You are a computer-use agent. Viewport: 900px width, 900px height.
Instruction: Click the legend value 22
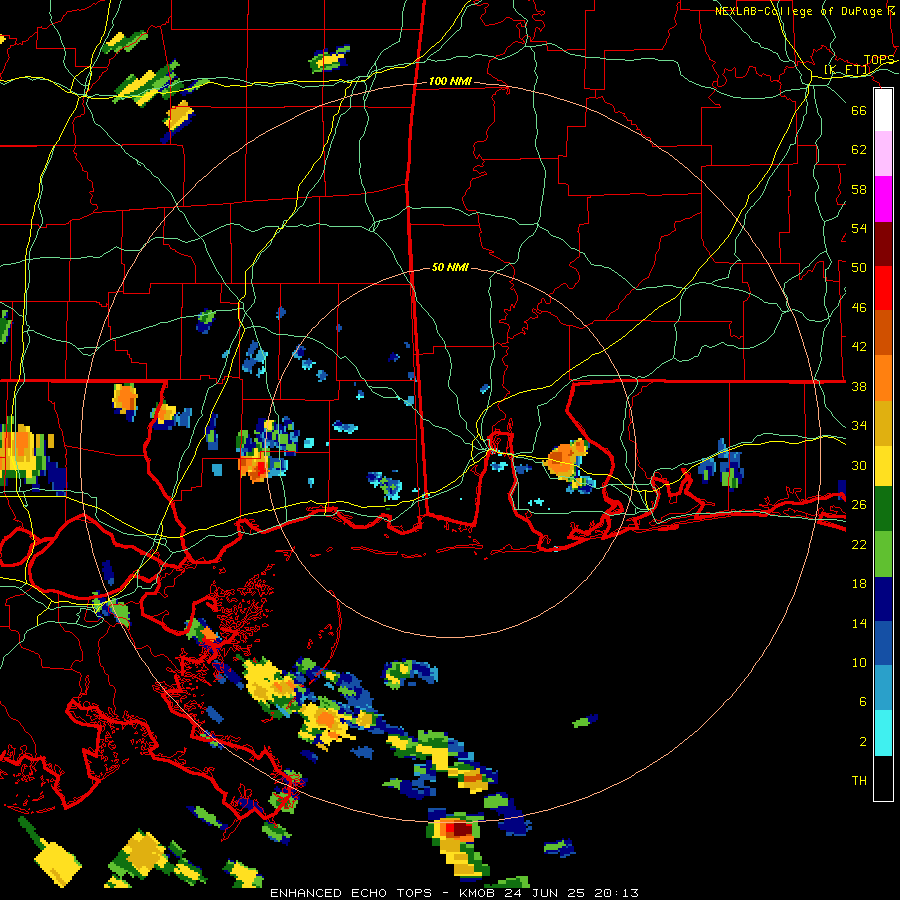pos(859,544)
